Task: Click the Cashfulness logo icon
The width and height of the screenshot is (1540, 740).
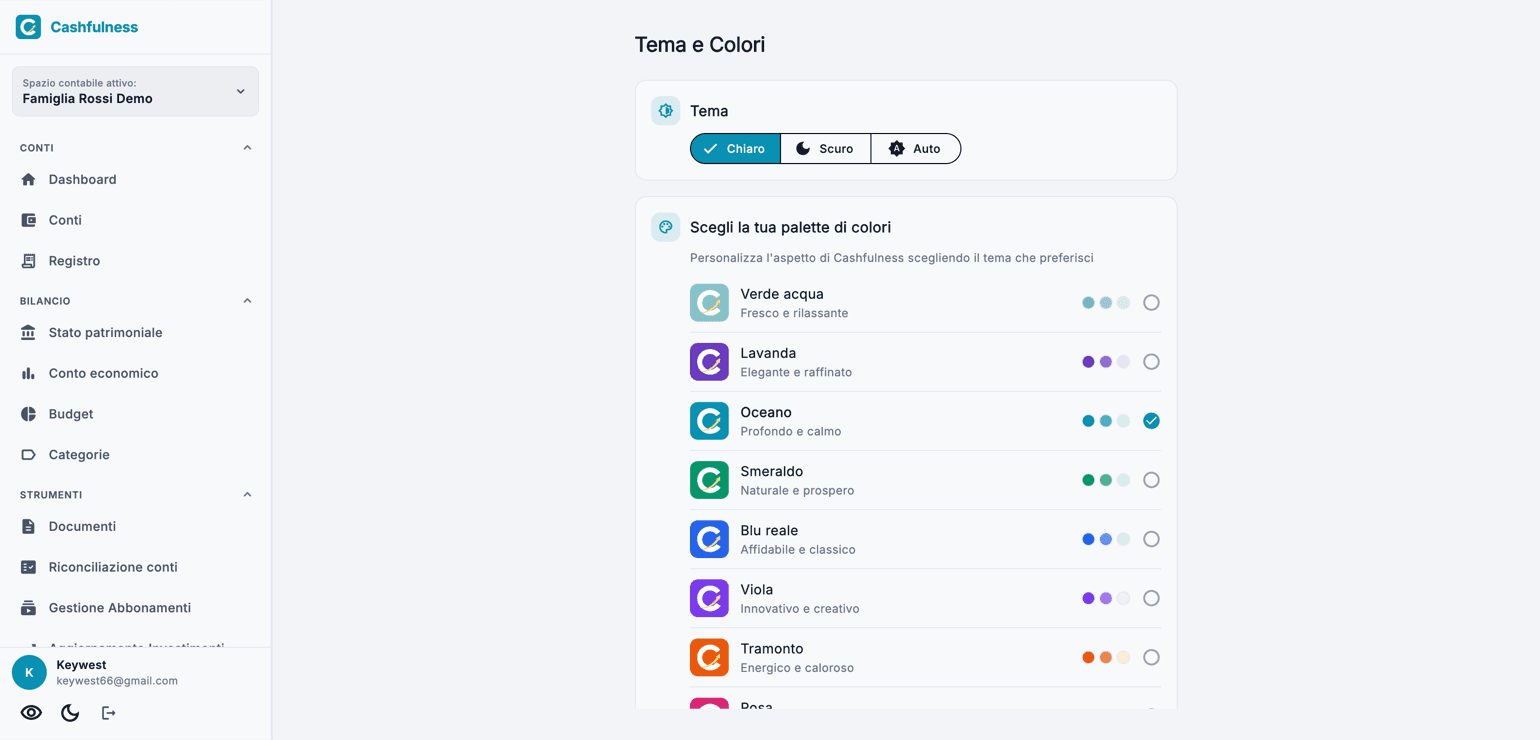Action: (28, 27)
